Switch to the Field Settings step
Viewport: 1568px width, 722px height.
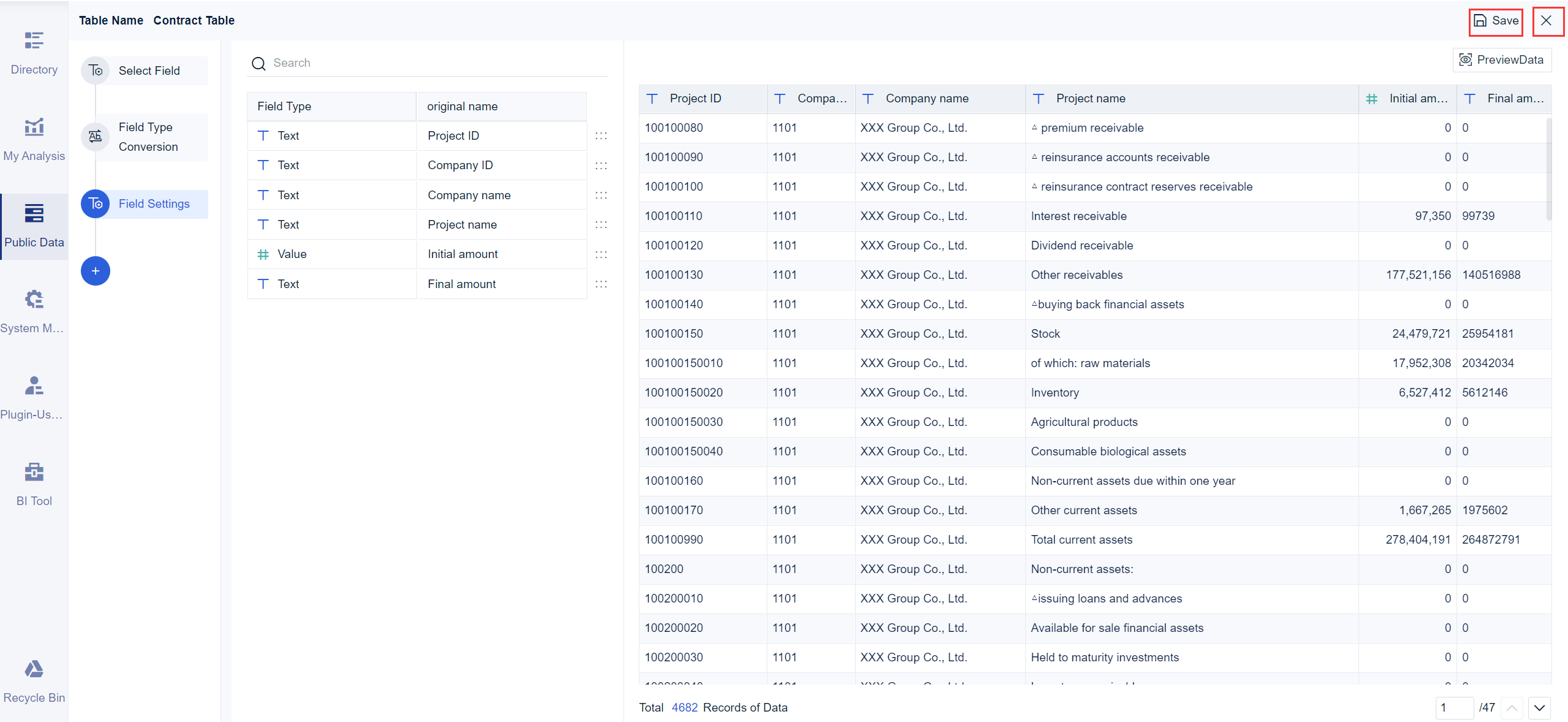click(154, 203)
